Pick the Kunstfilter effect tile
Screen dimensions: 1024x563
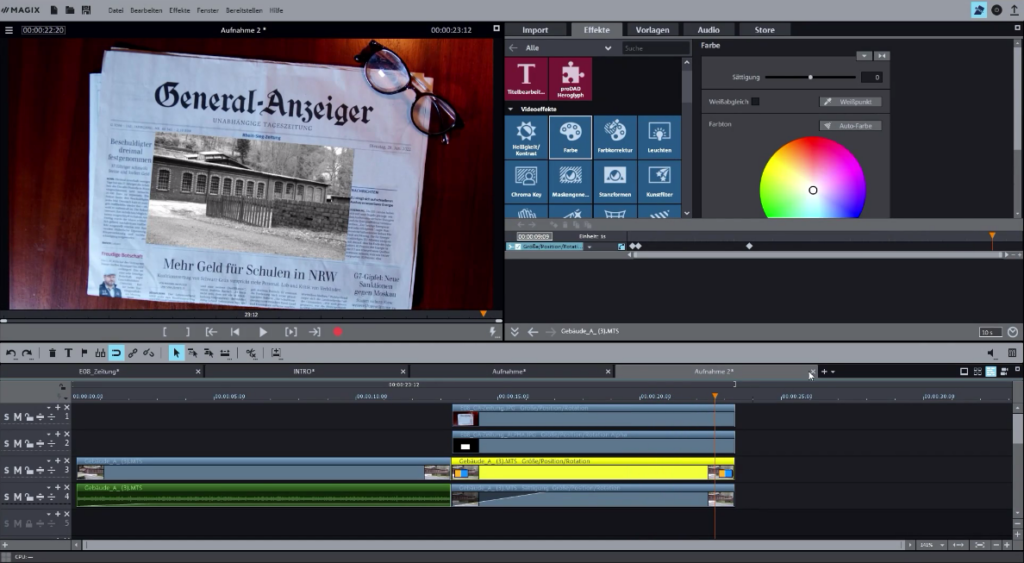[660, 182]
